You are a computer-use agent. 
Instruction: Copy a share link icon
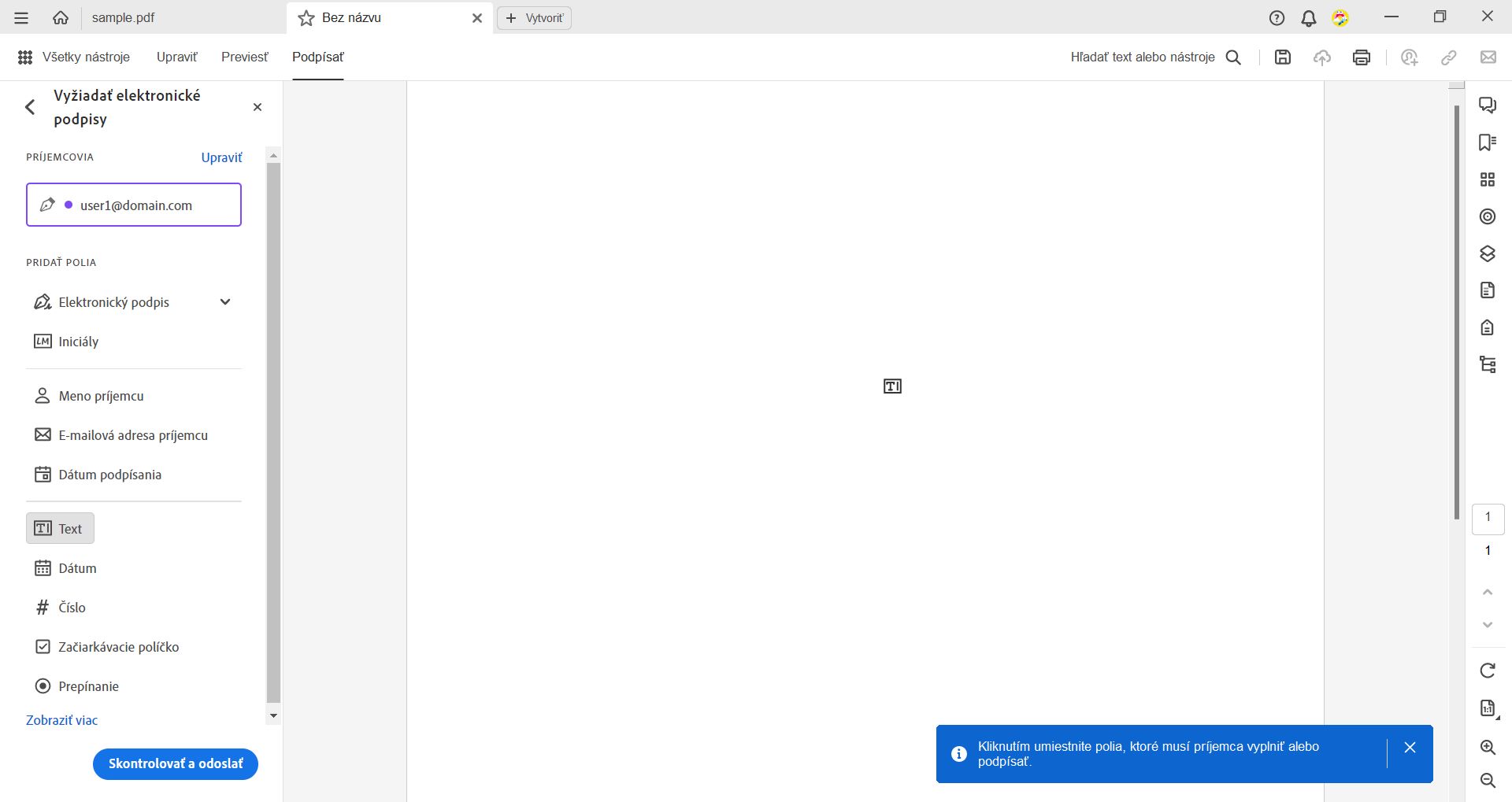point(1449,57)
